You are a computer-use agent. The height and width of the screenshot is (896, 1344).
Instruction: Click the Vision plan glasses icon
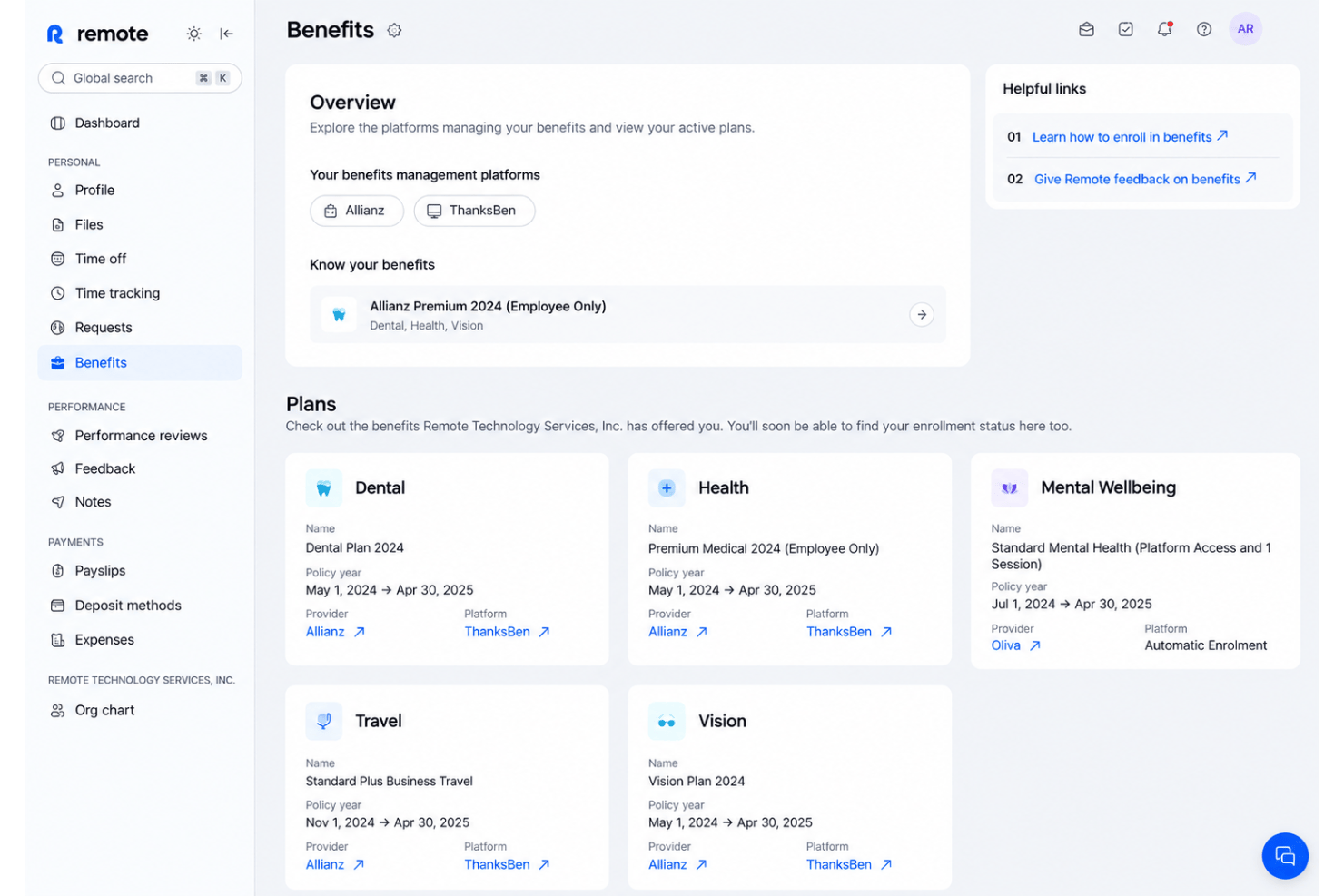(667, 722)
